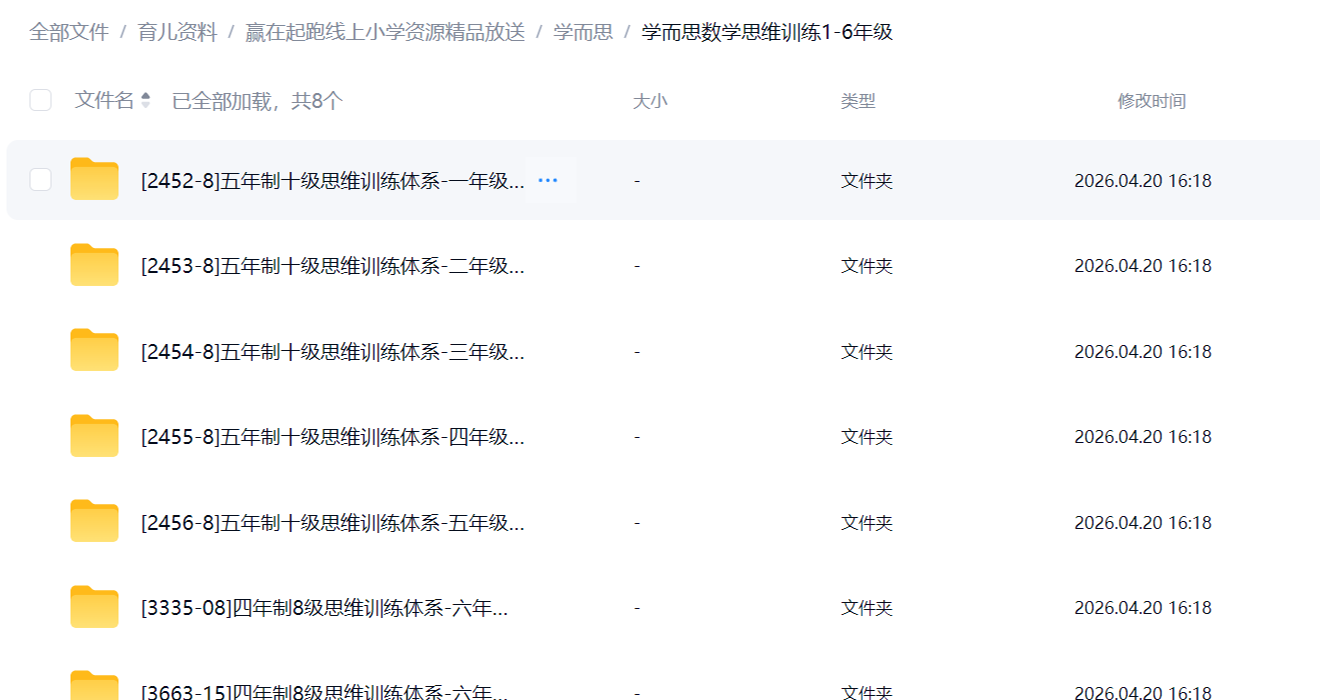The image size is (1321, 700).
Task: Open [2454-8]五年制十级思维训练体系-三年级 folder name
Action: pos(333,352)
